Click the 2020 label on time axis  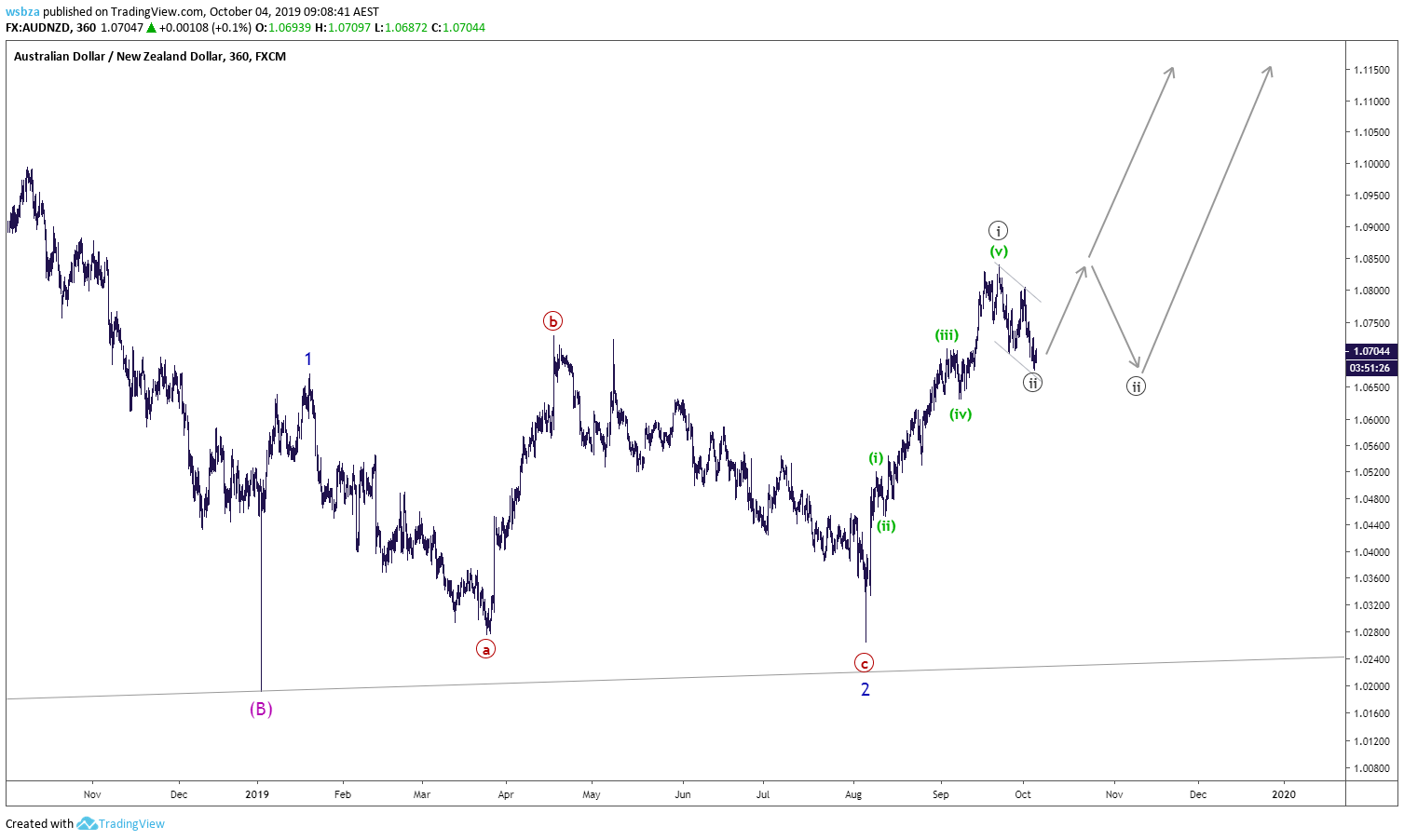click(1284, 794)
